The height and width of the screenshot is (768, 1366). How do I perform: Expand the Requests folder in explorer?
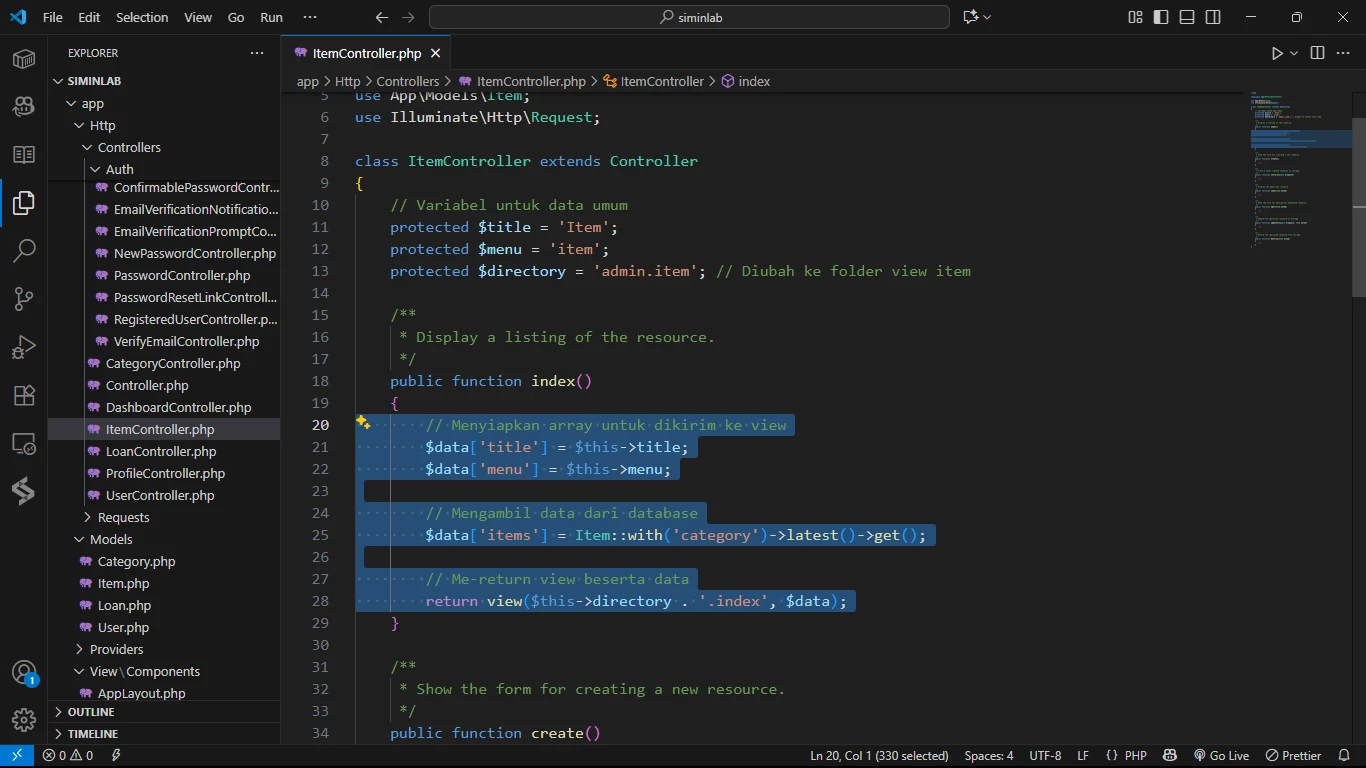pyautogui.click(x=123, y=517)
